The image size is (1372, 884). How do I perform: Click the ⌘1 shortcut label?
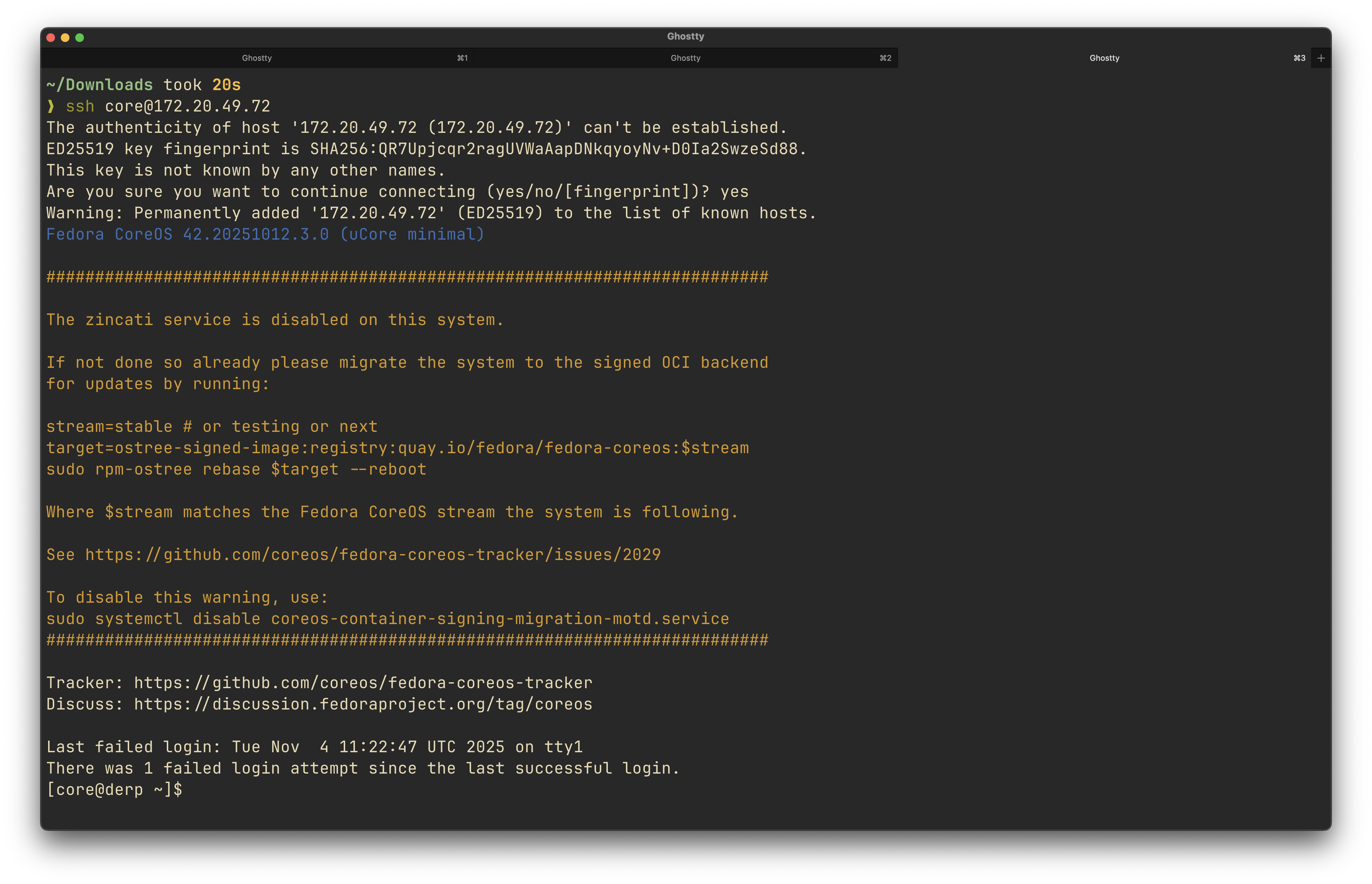point(462,58)
